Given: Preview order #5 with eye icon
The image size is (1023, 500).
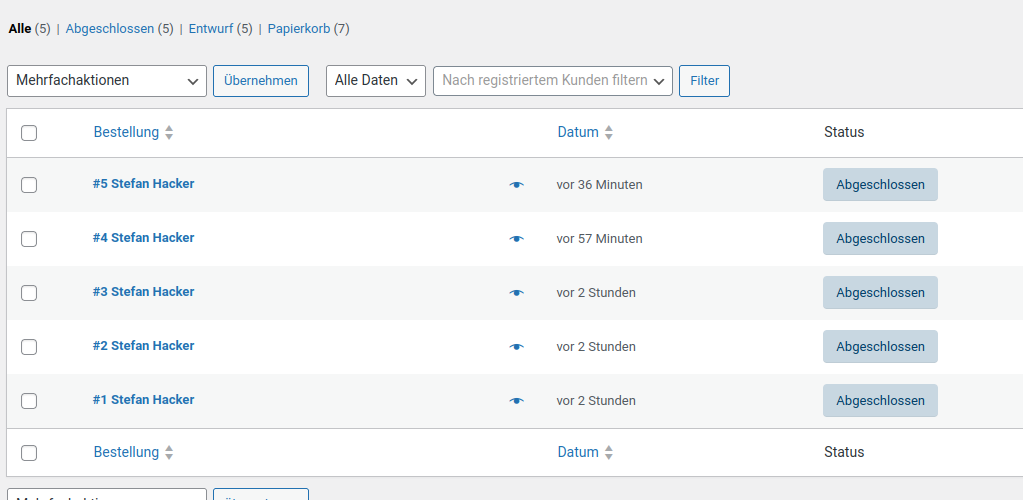Looking at the screenshot, I should tap(516, 185).
